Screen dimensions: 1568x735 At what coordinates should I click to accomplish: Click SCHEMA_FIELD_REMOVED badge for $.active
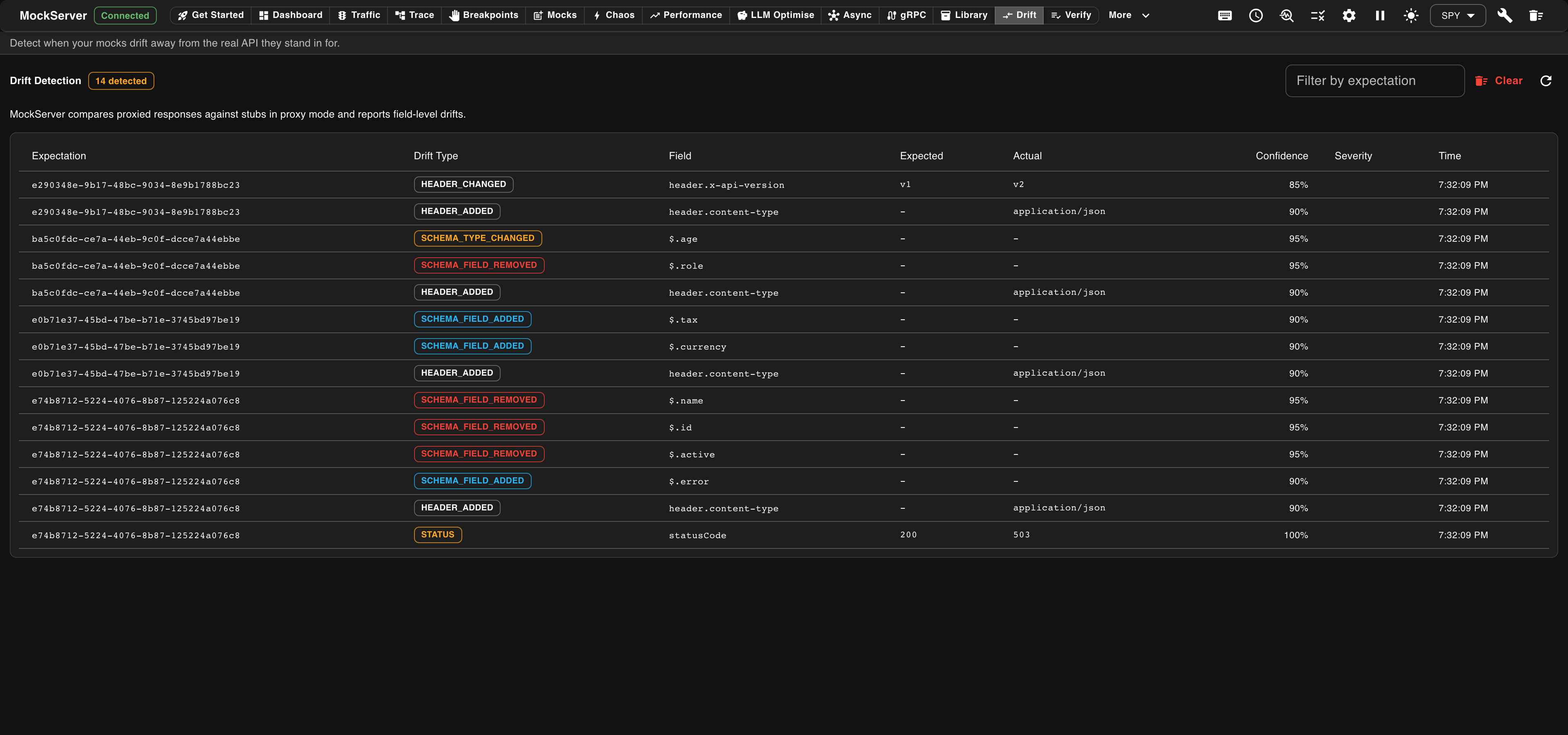[479, 454]
